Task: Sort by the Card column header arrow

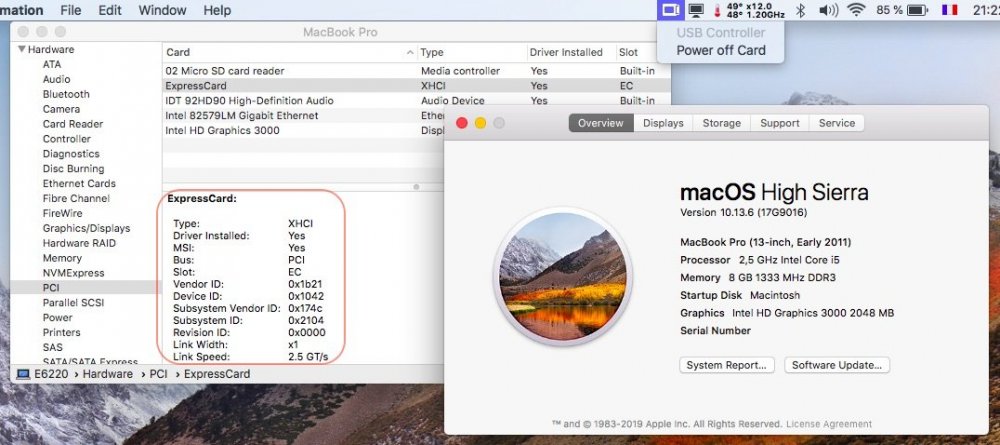Action: (410, 52)
